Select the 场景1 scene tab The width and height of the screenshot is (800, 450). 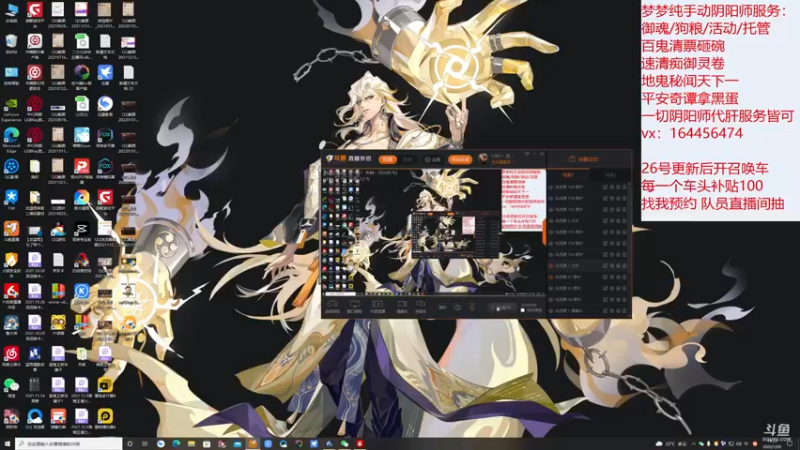(568, 175)
